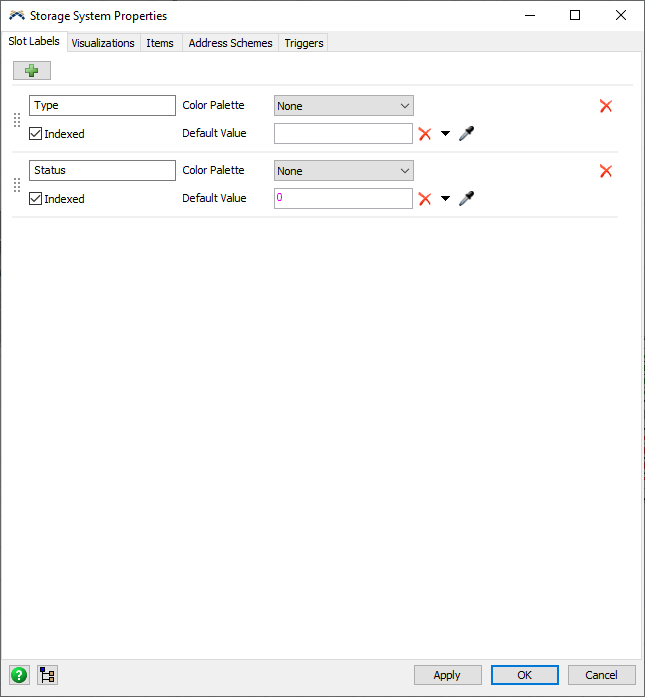Image resolution: width=645 pixels, height=697 pixels.
Task: Clear the Status default value with red X
Action: (x=425, y=199)
